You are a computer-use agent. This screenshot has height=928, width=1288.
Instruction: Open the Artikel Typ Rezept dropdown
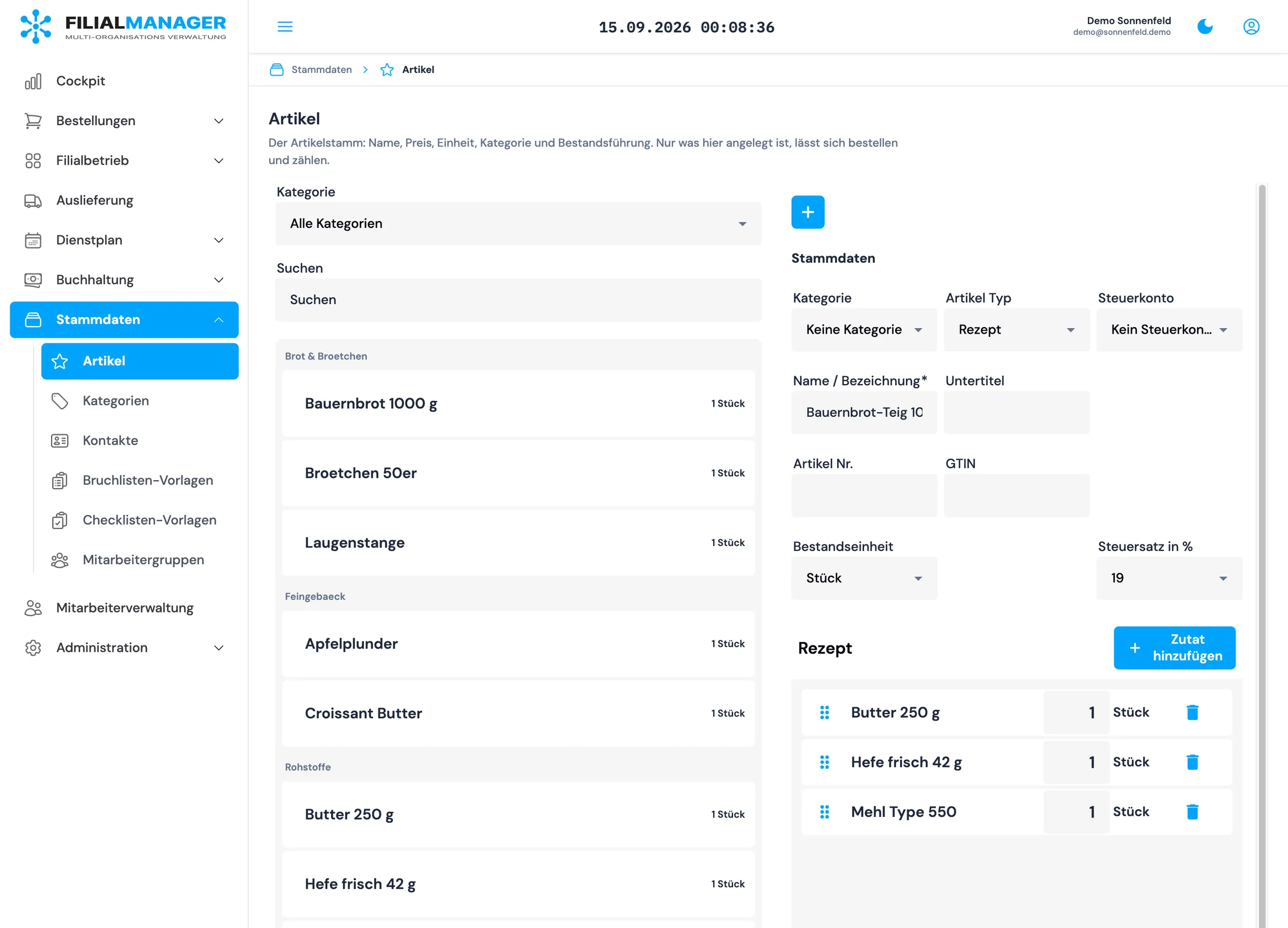point(1016,330)
